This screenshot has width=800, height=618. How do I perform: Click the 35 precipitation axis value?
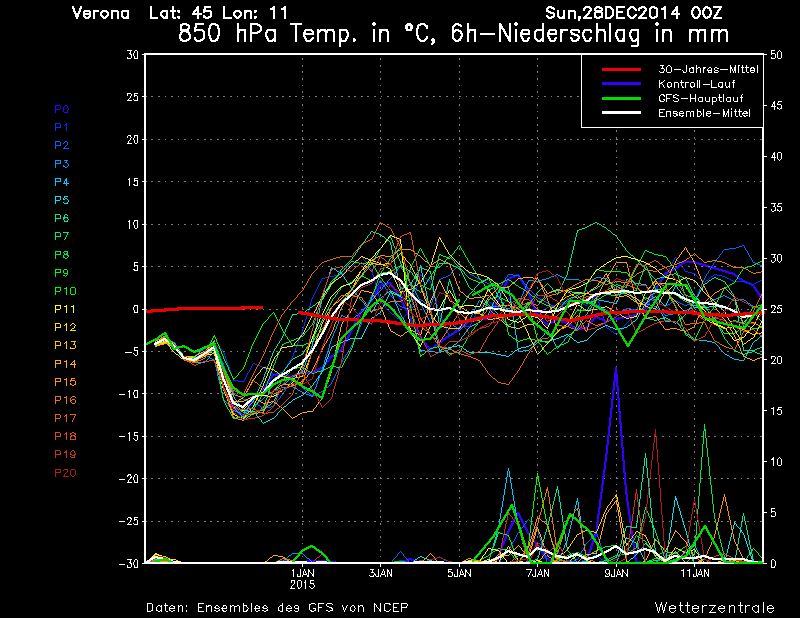tap(776, 207)
